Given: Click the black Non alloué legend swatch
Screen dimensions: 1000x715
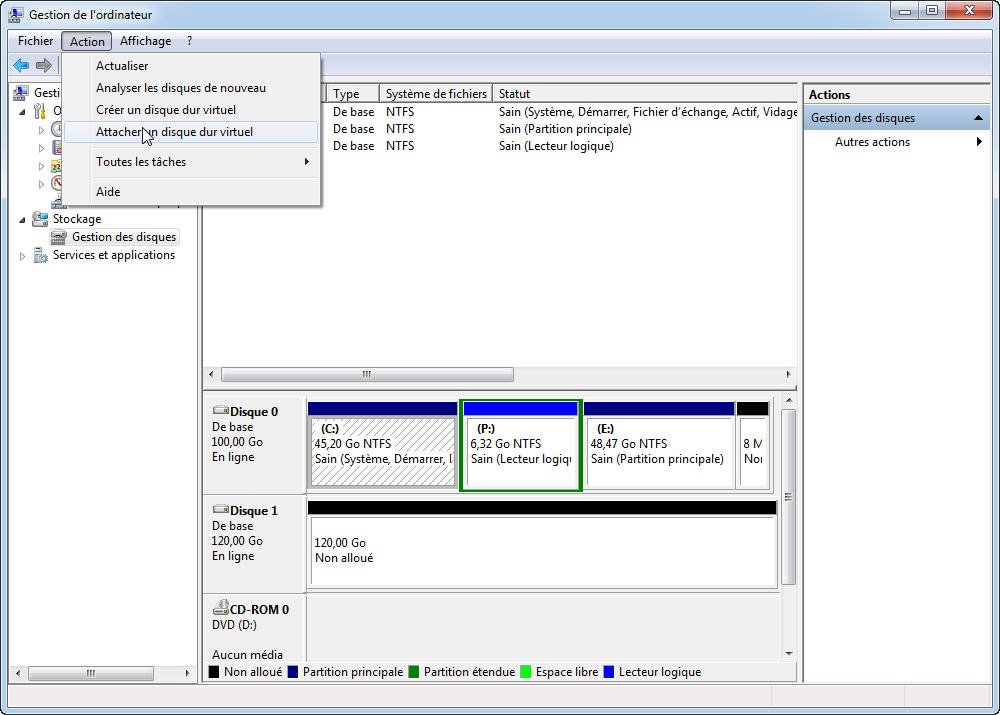Looking at the screenshot, I should coord(214,672).
